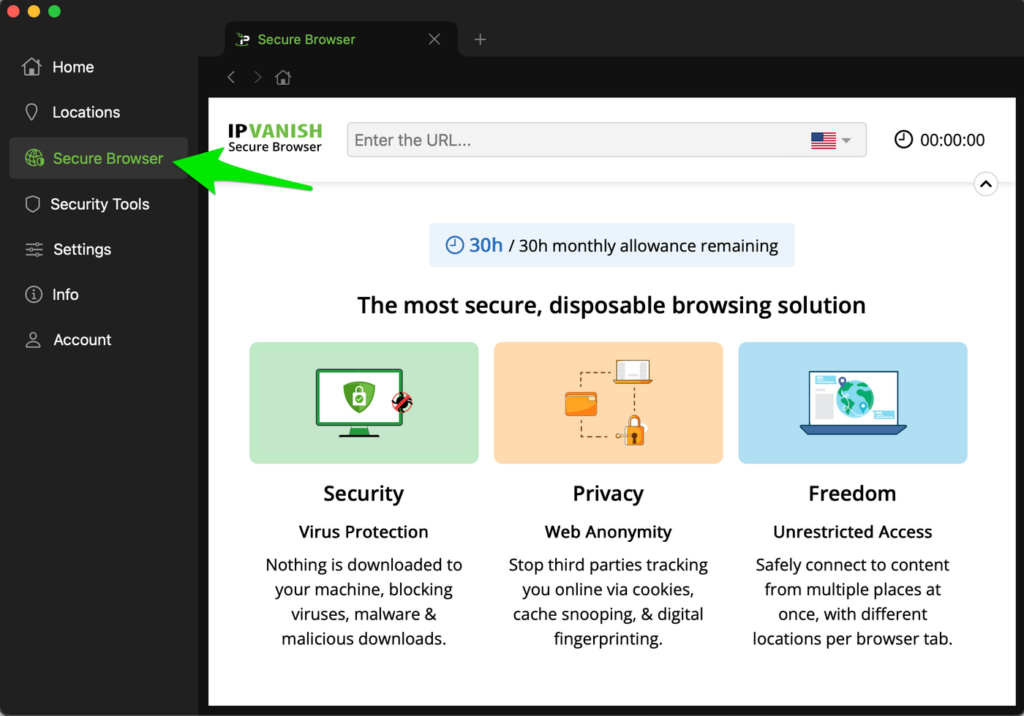Click the 30h monthly allowance banner
This screenshot has width=1024, height=716.
point(612,245)
